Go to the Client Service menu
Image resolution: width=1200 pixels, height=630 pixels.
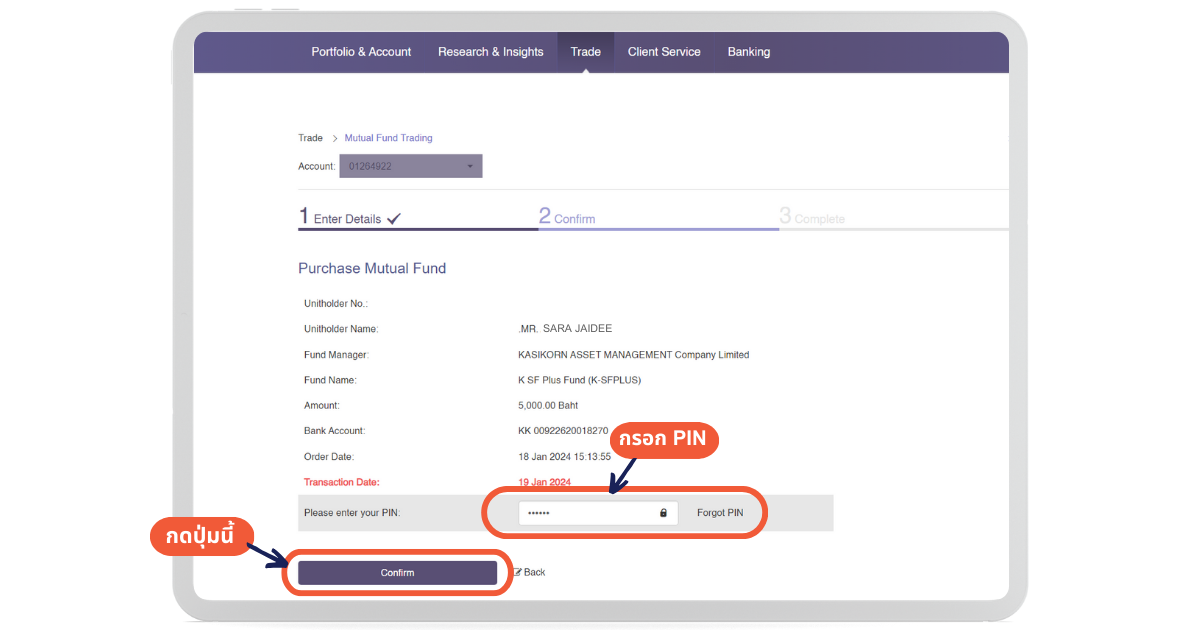pos(664,52)
